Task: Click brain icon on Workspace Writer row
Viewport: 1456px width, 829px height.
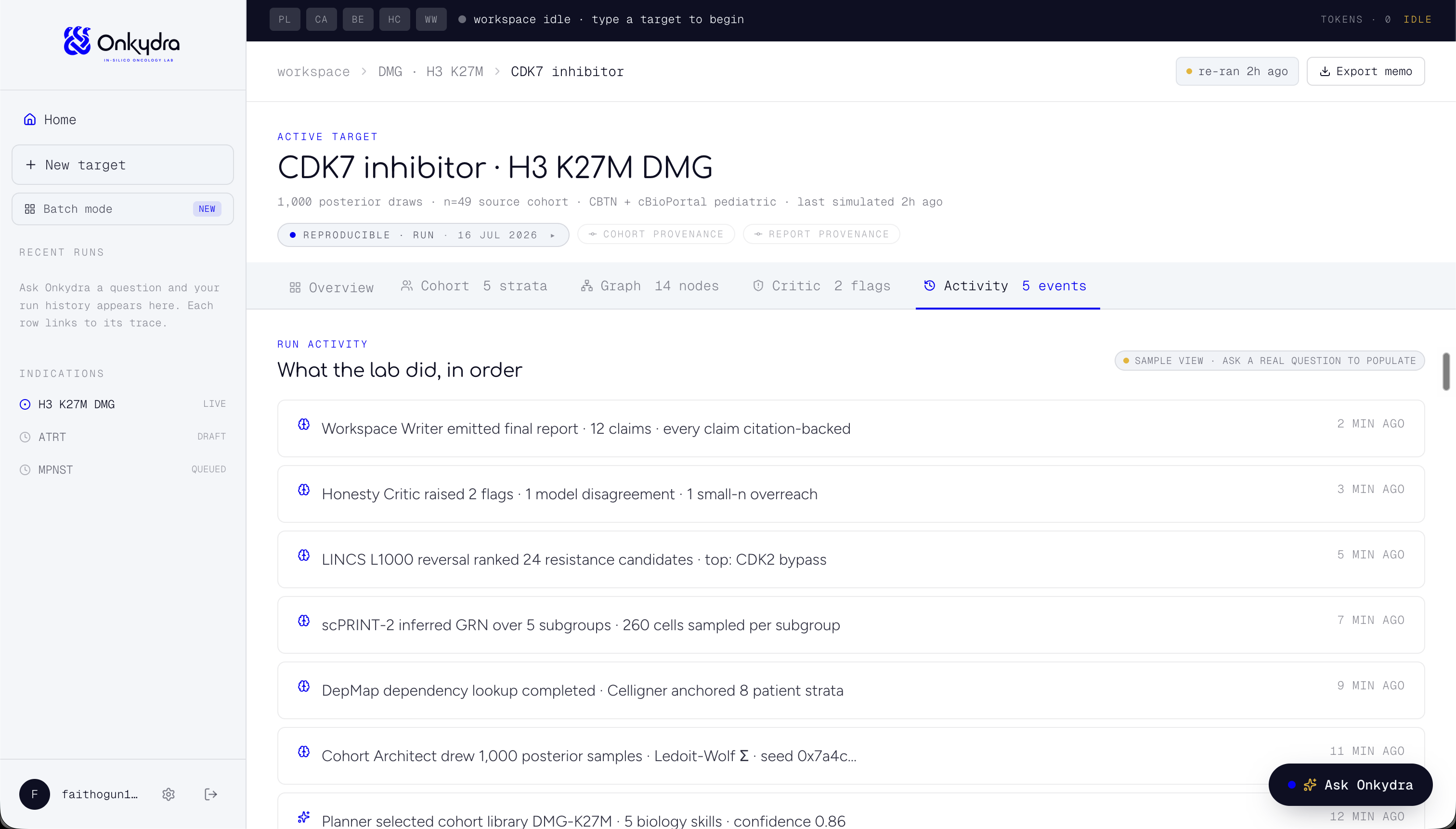Action: 304,424
